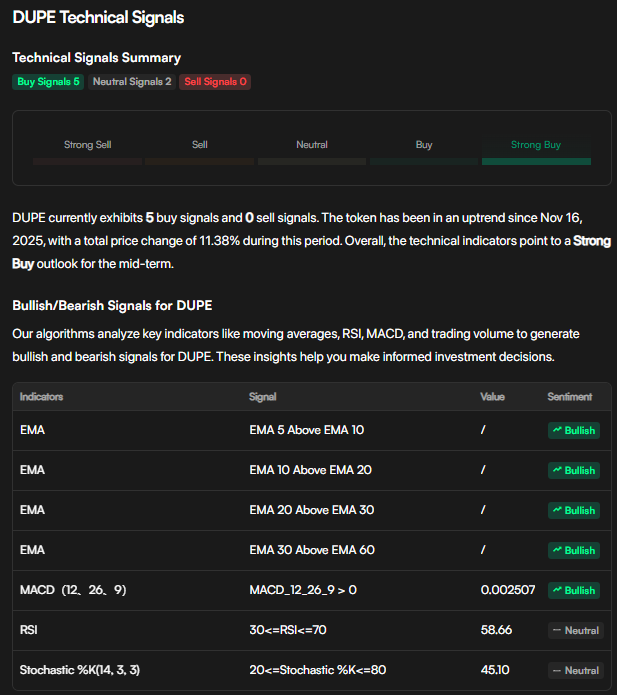
Task: Click the 'EMA 5 Above EMA 10' signal cell
Action: [x=307, y=430]
